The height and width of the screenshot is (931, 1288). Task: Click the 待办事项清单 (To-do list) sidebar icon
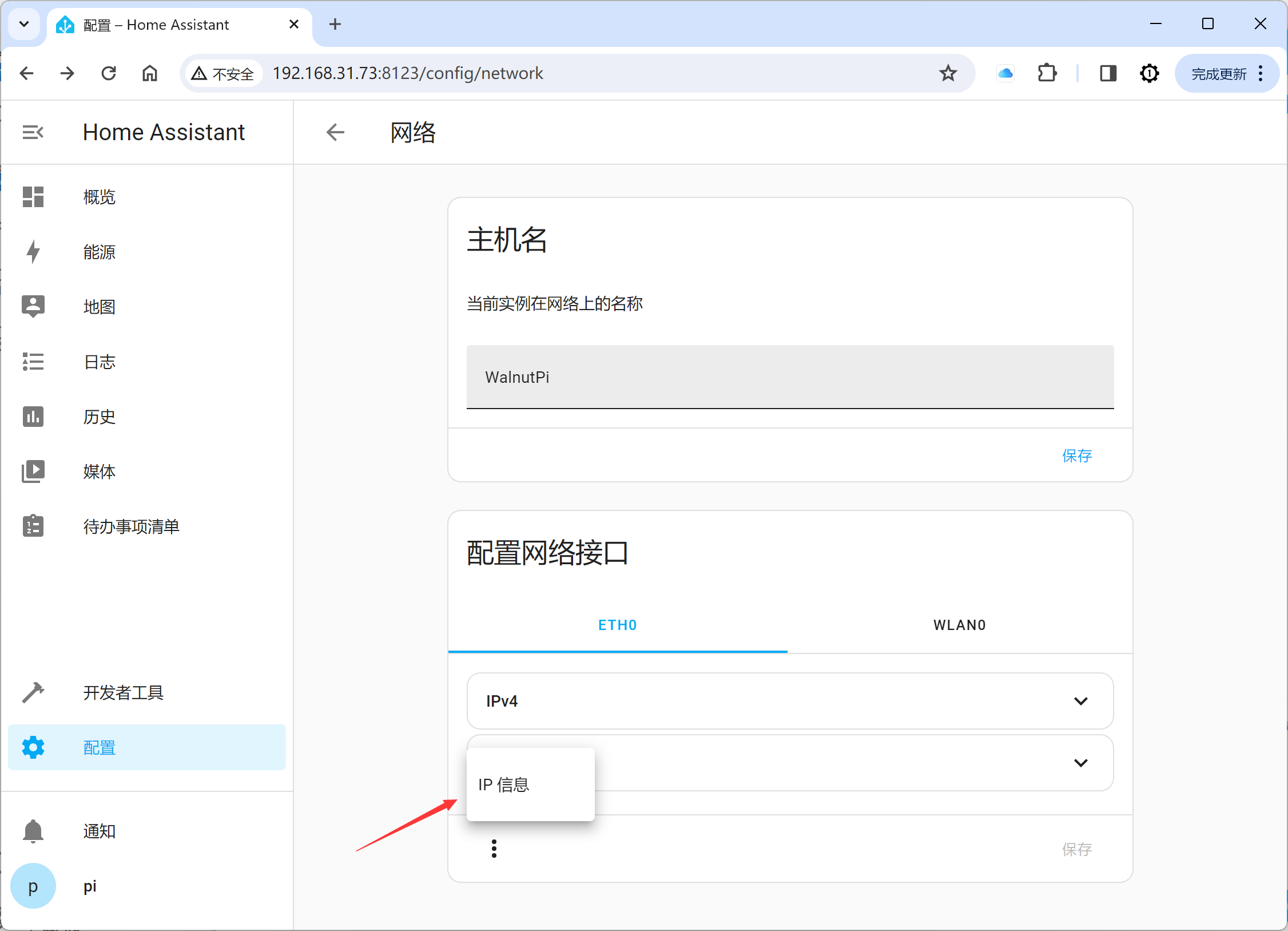pos(34,525)
